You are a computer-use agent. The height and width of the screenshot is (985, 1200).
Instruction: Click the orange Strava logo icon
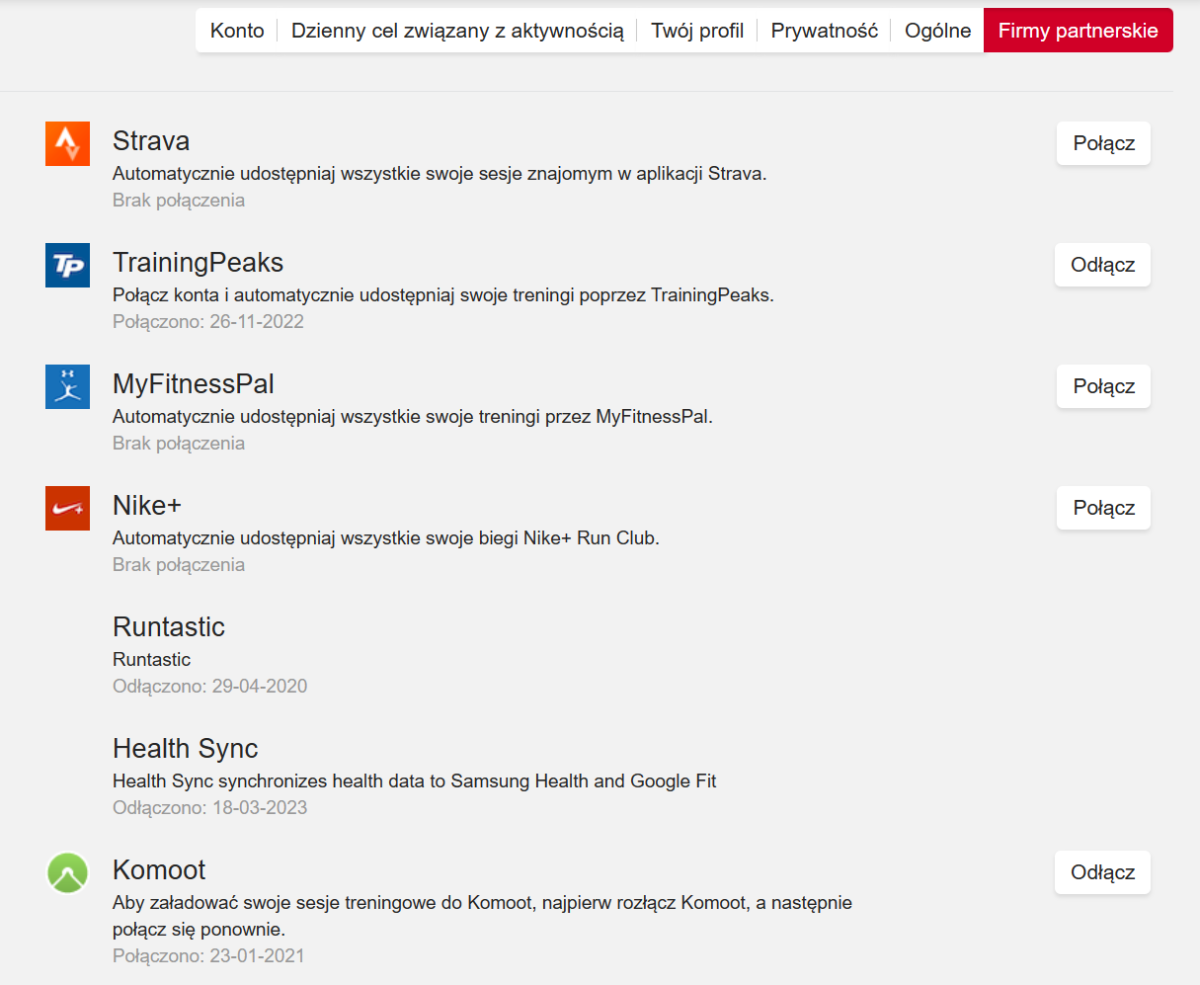[x=68, y=144]
